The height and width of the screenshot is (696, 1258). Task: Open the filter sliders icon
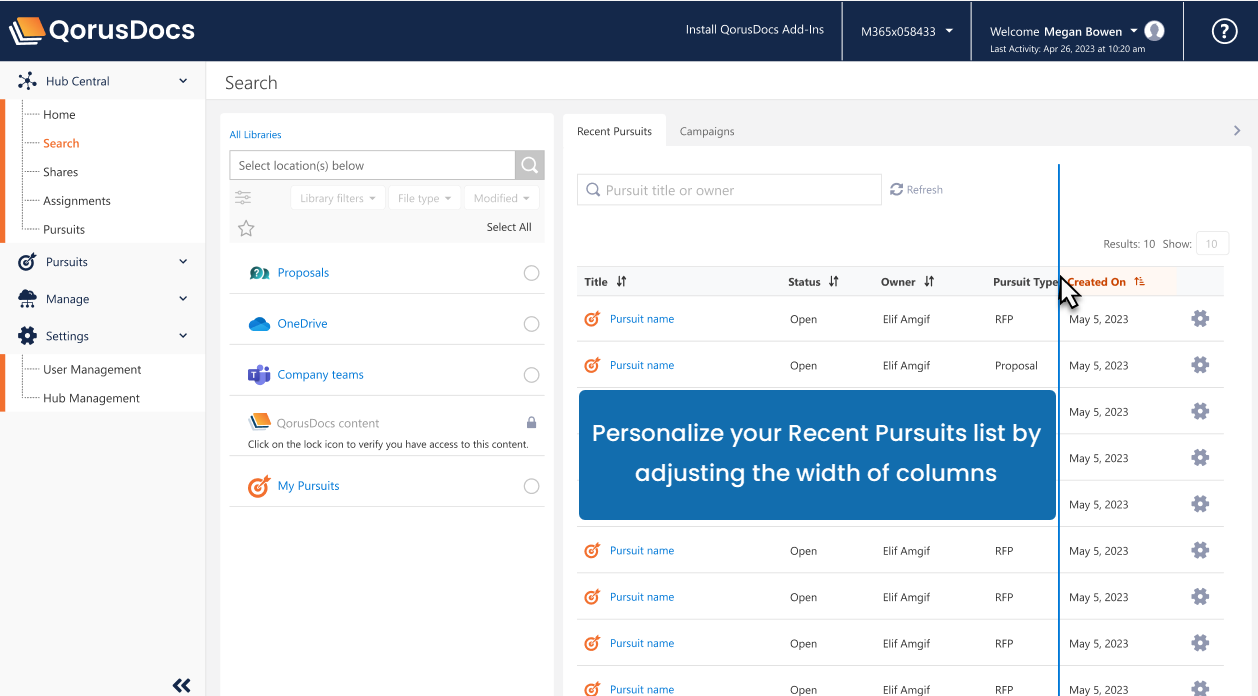243,198
